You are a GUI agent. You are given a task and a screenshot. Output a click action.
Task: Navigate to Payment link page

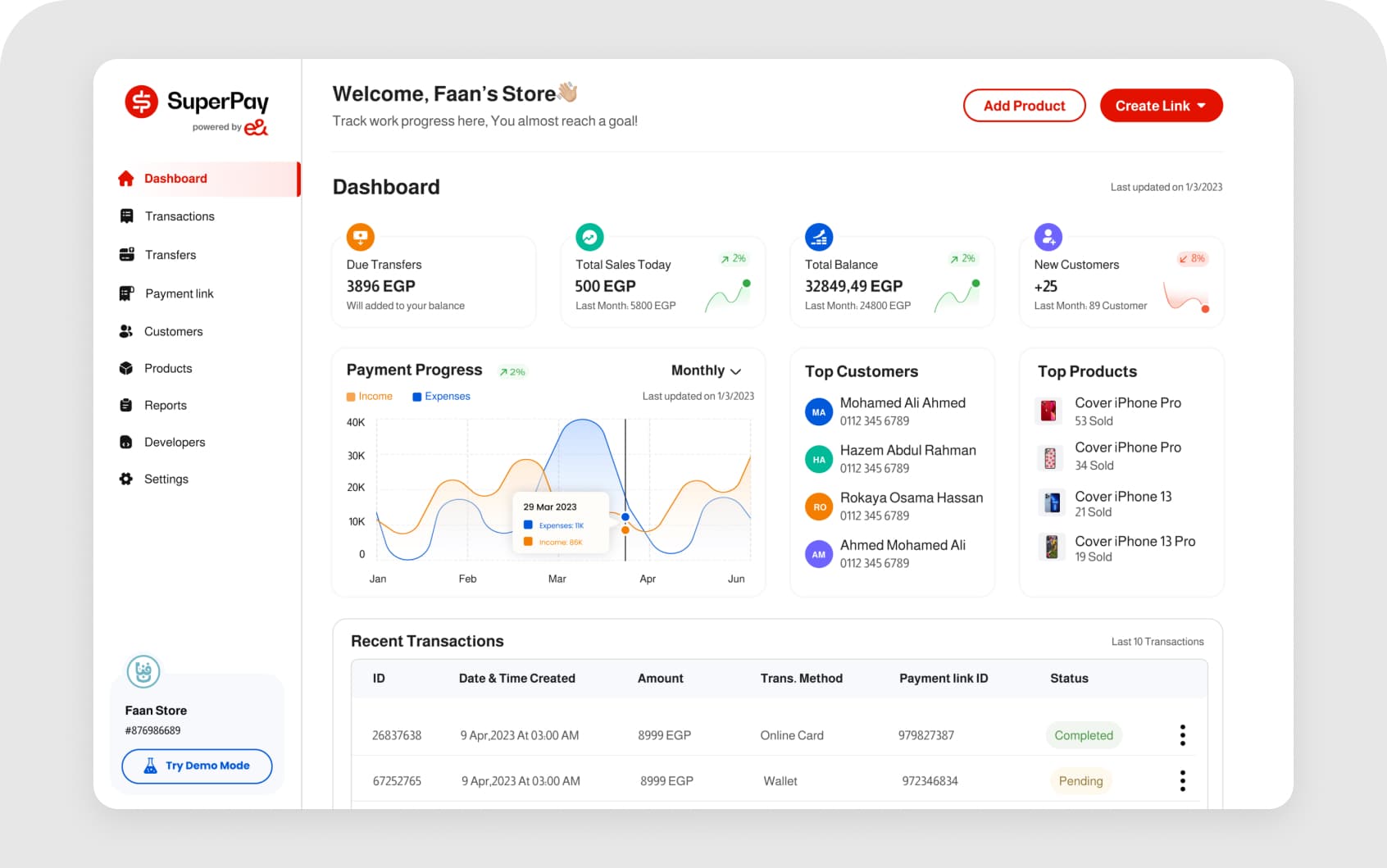(x=180, y=293)
